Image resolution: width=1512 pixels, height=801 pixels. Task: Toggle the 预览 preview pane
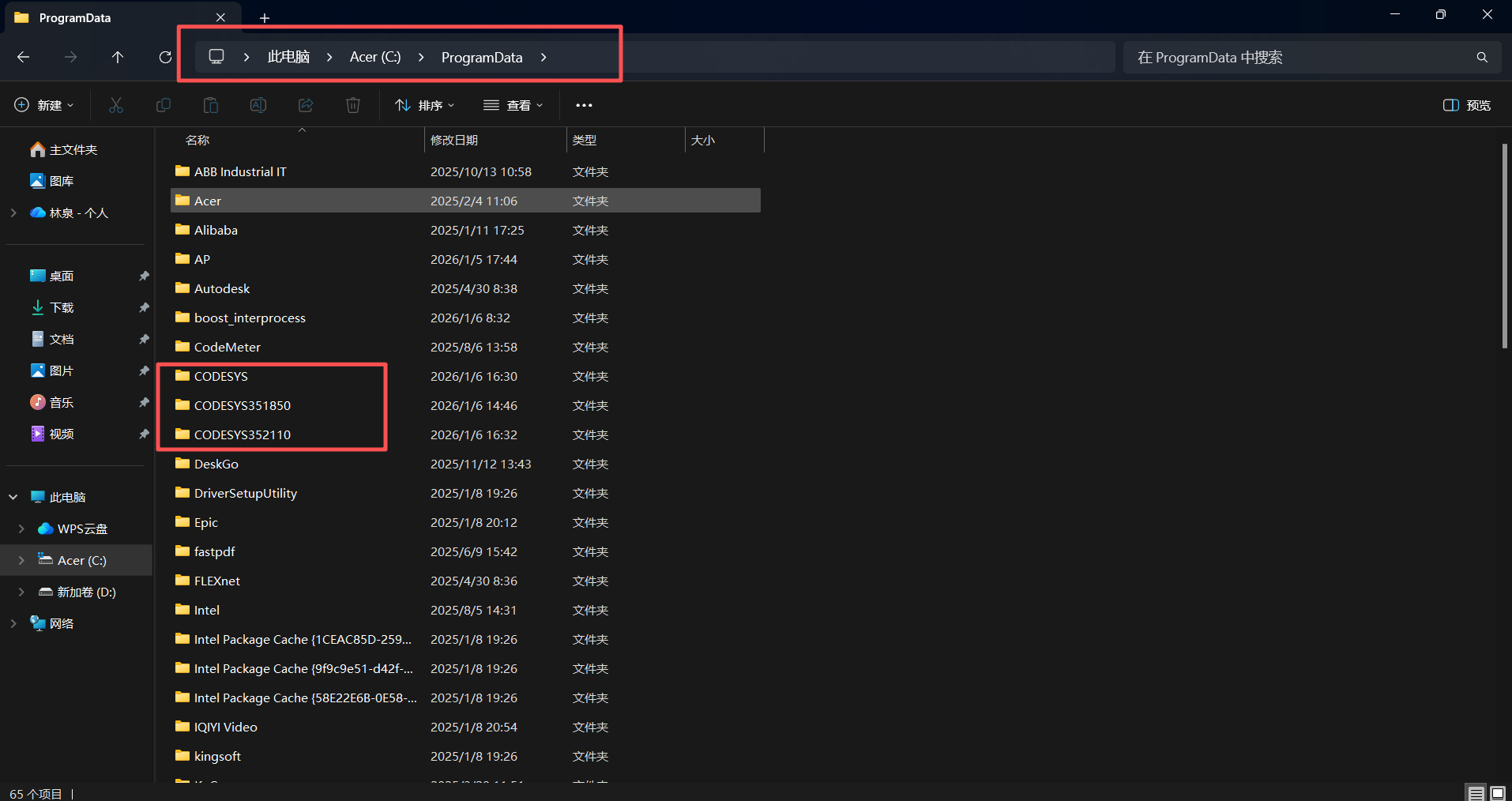(x=1467, y=105)
